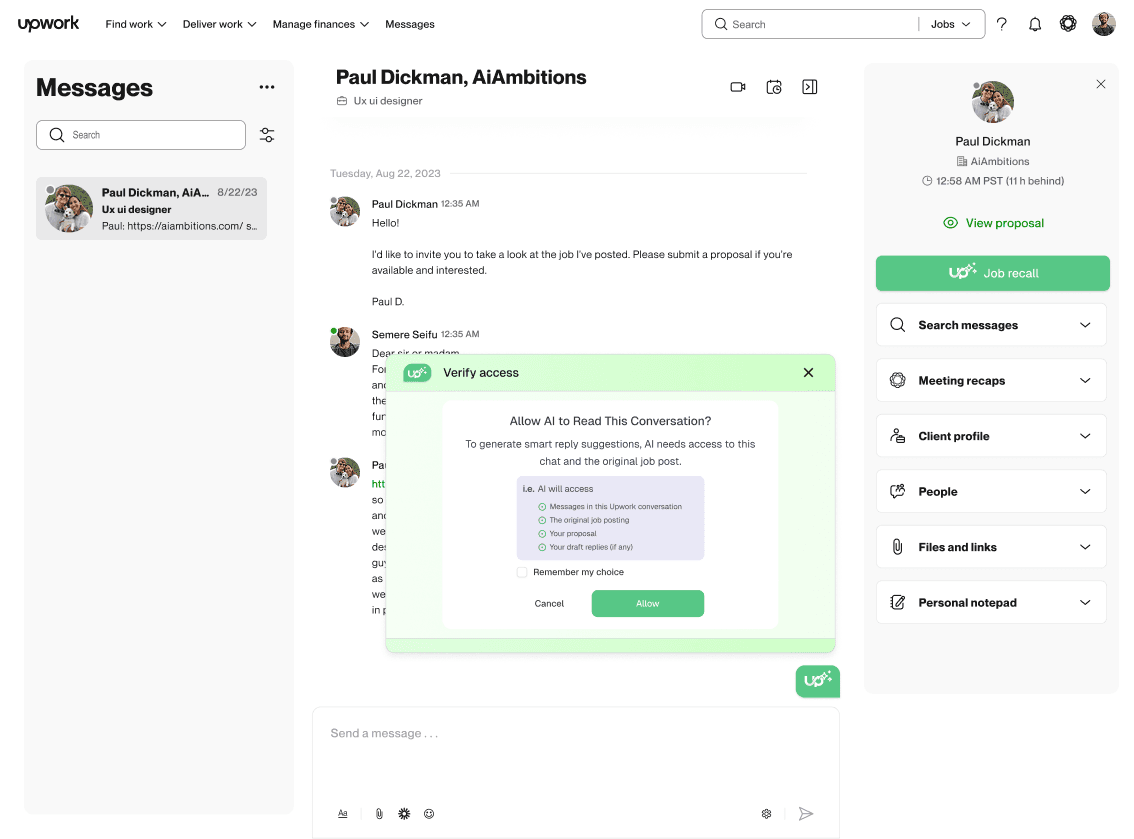Click the Client profile icon
Screen dimensions: 1134x839
pos(898,436)
